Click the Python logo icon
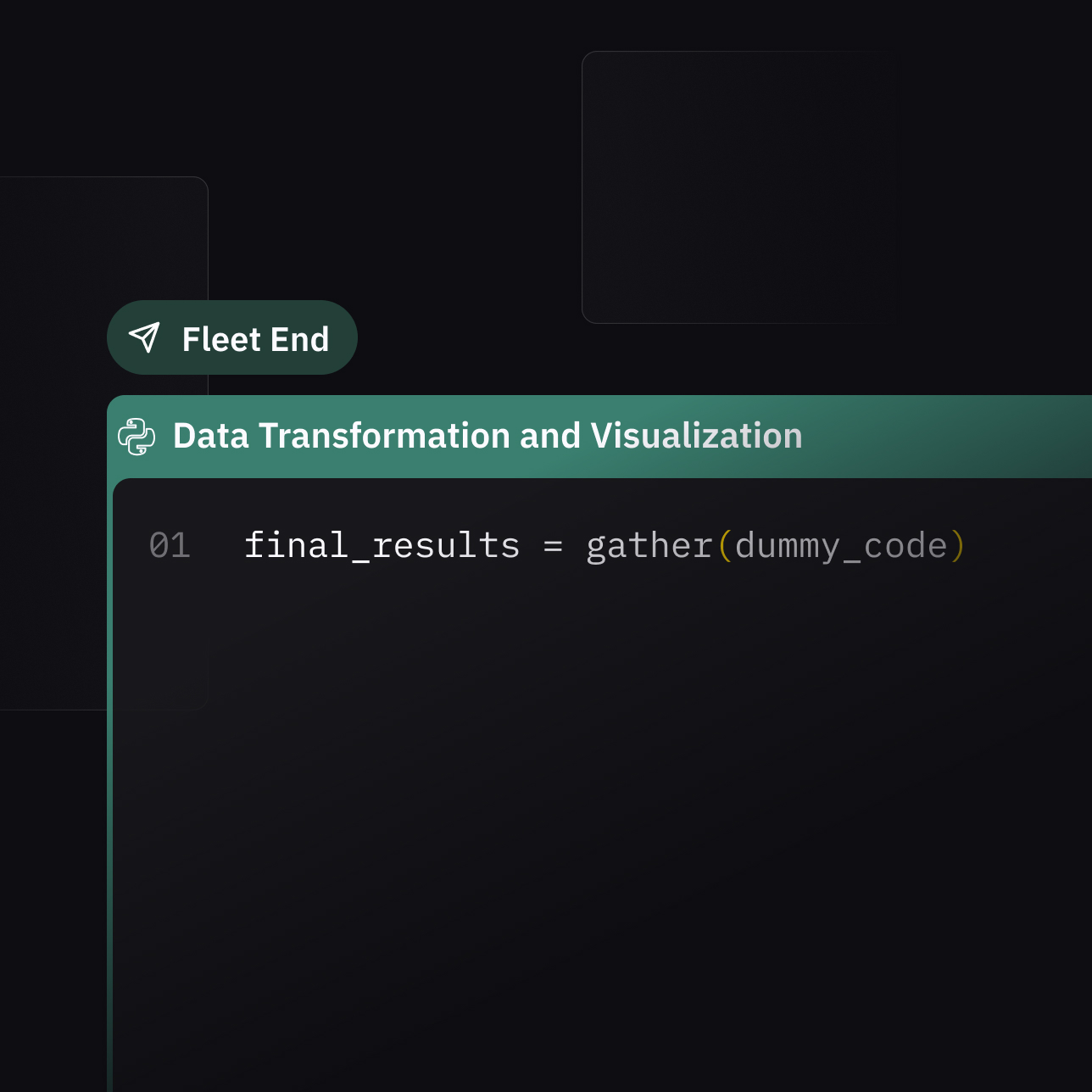 136,437
